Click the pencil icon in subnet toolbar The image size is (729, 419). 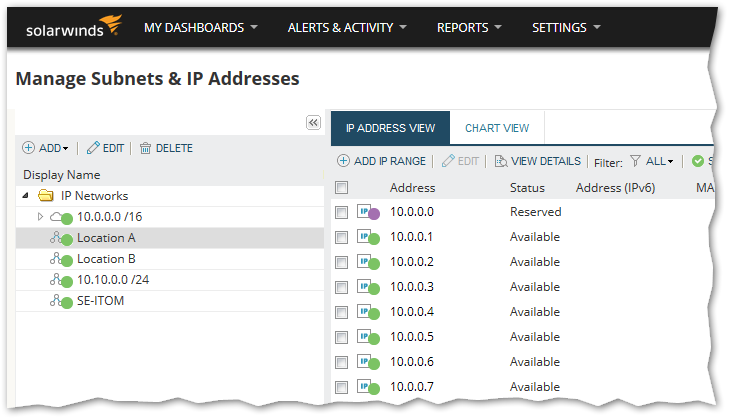point(93,148)
